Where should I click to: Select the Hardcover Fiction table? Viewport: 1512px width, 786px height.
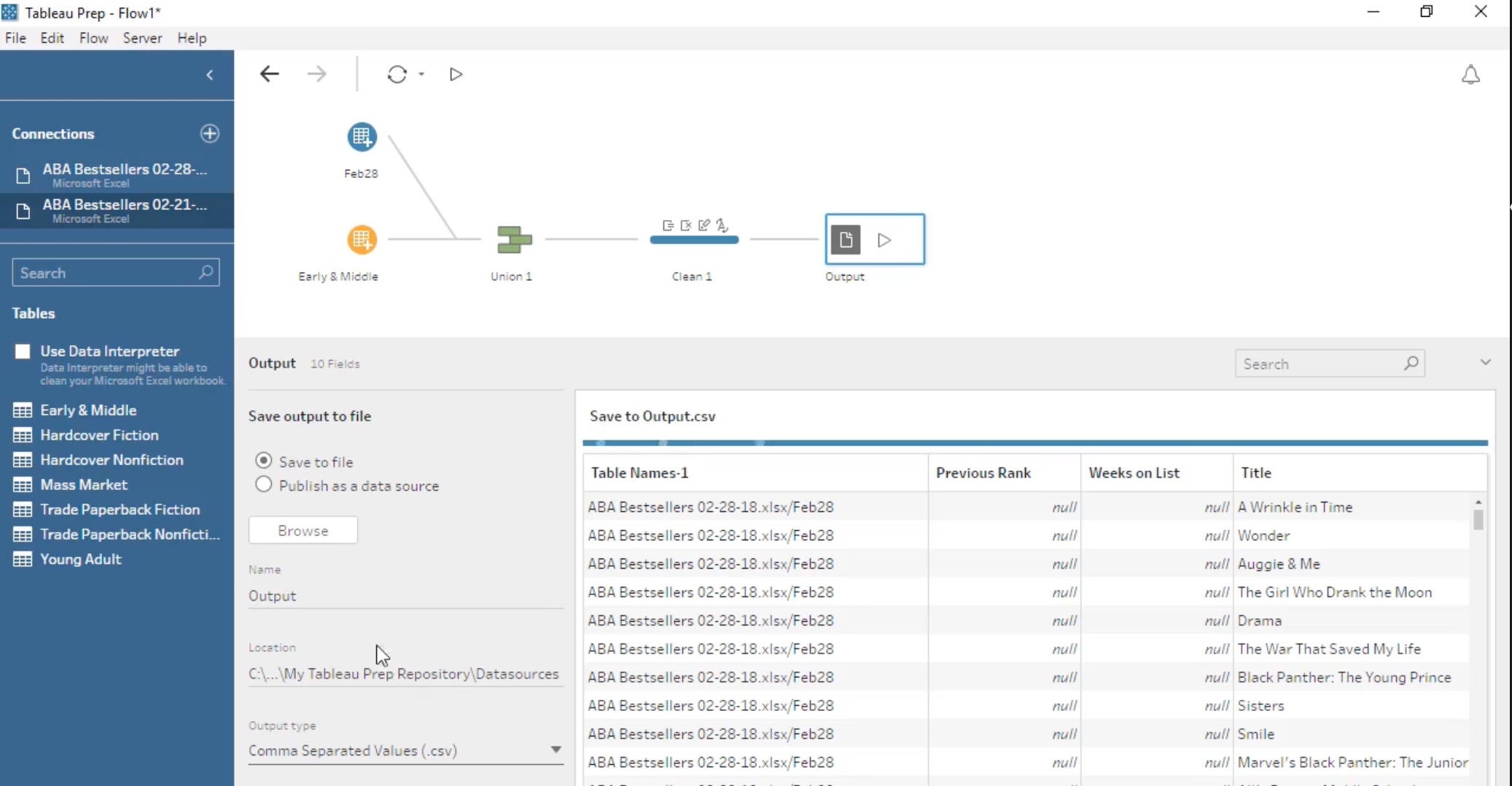pos(99,435)
